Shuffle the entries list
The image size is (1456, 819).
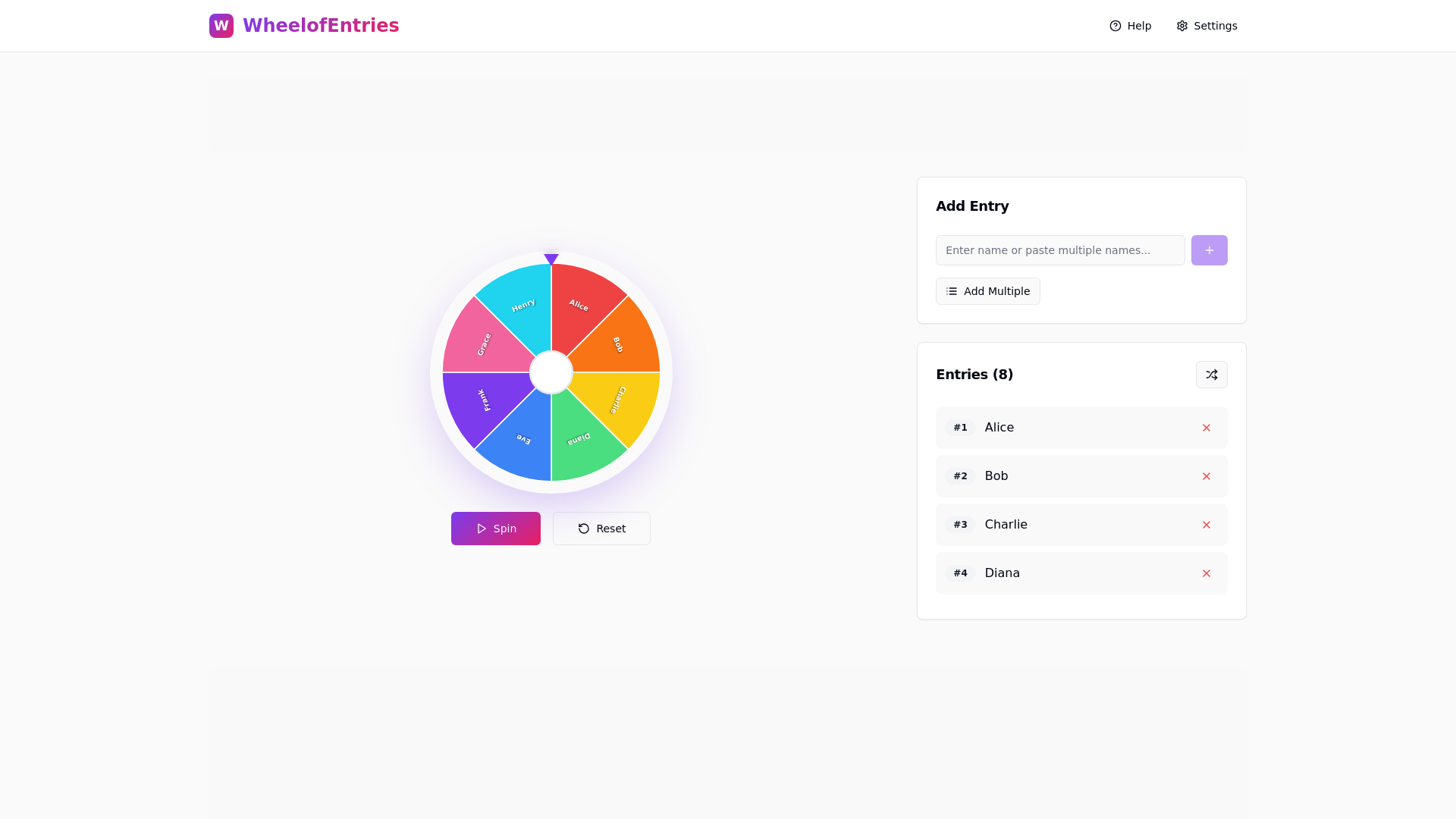(x=1212, y=375)
